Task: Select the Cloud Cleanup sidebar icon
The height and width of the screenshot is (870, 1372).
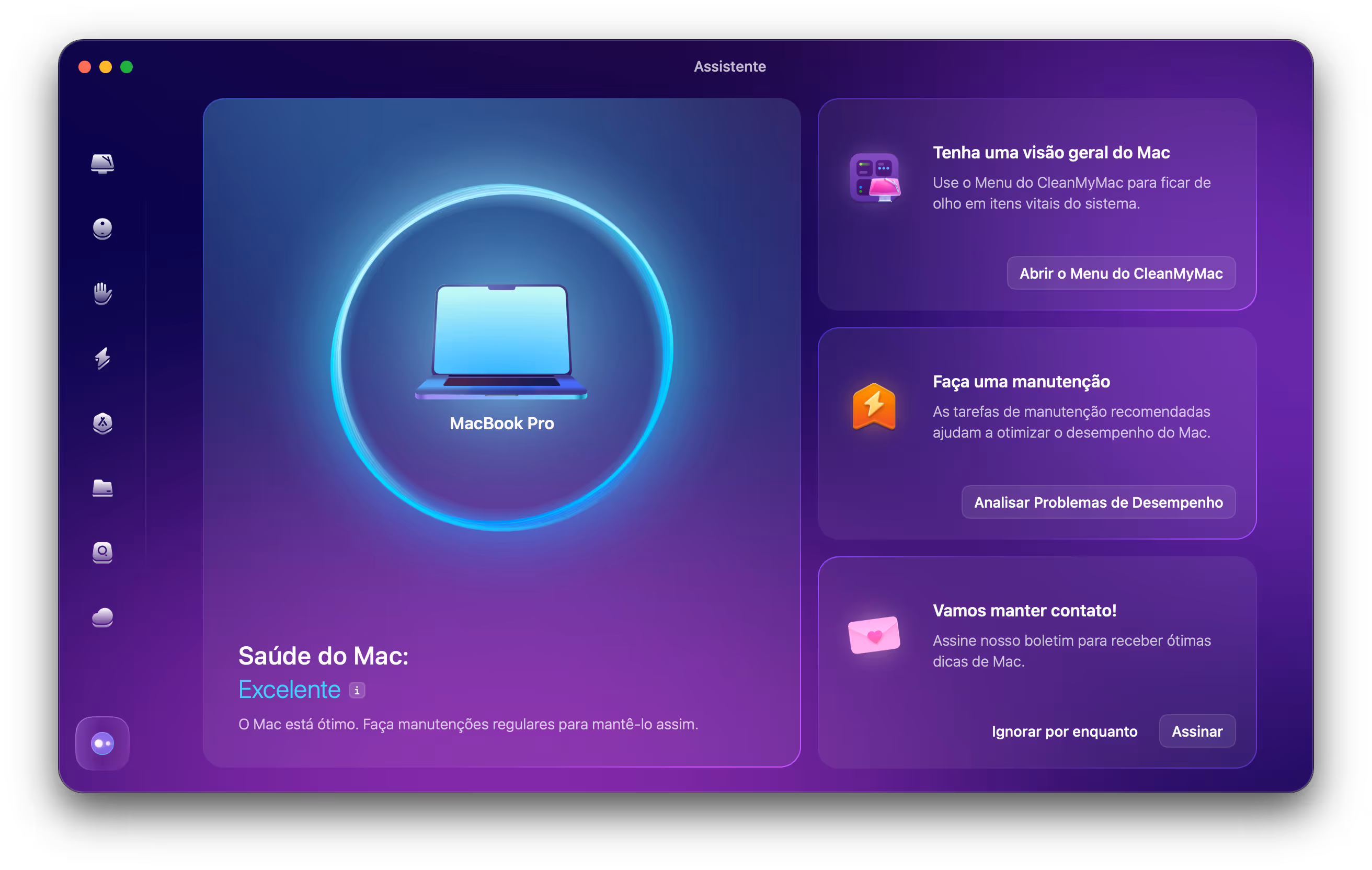Action: coord(102,617)
